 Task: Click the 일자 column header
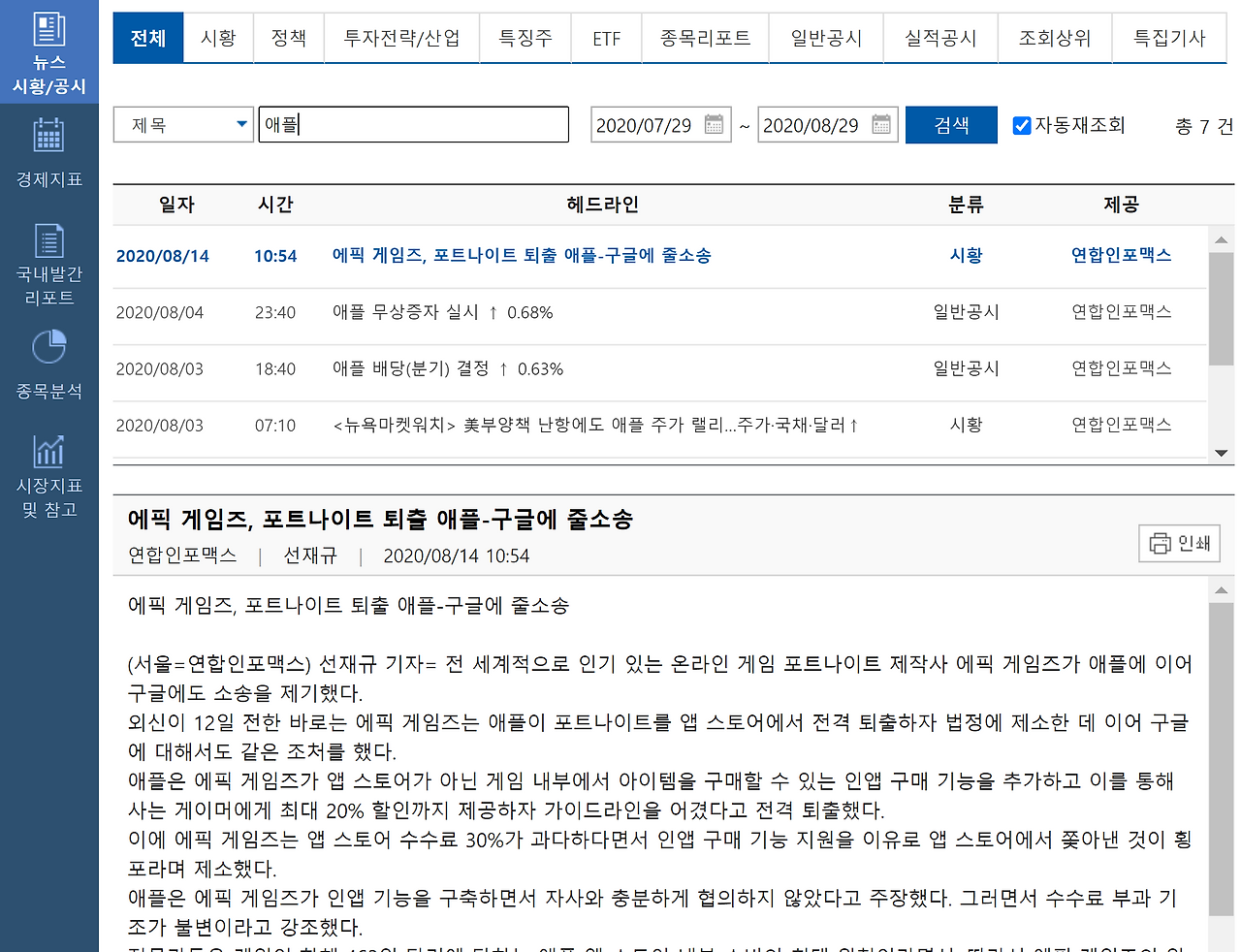[x=176, y=205]
